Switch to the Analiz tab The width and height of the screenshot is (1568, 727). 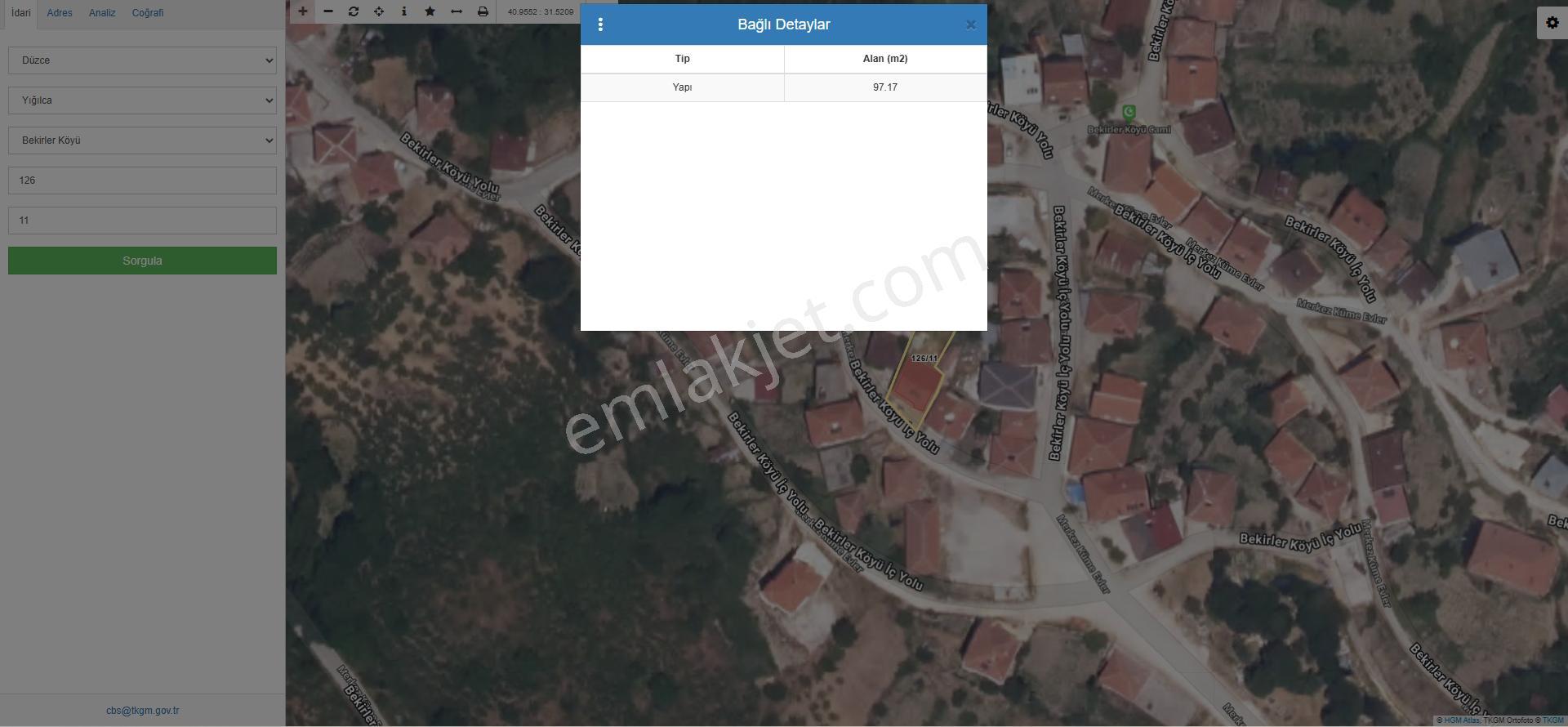102,13
